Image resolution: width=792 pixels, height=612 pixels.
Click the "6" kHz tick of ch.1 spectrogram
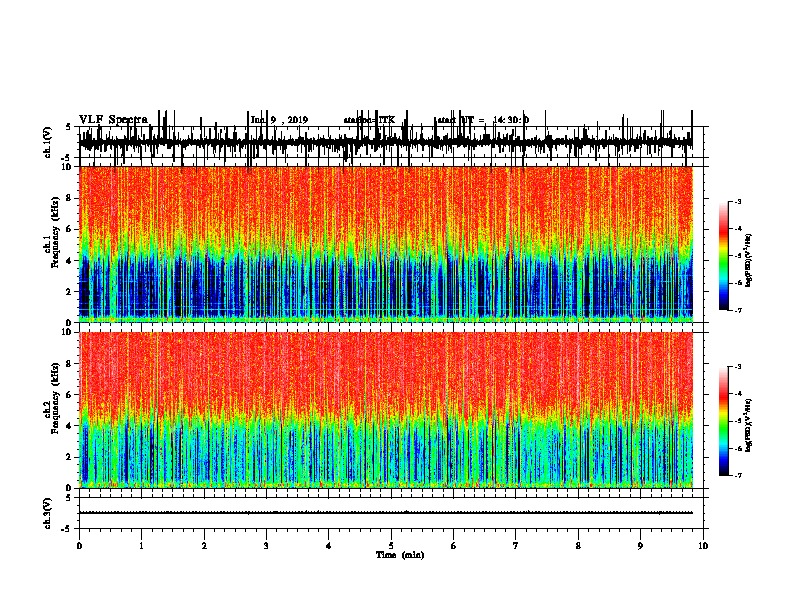[70, 229]
